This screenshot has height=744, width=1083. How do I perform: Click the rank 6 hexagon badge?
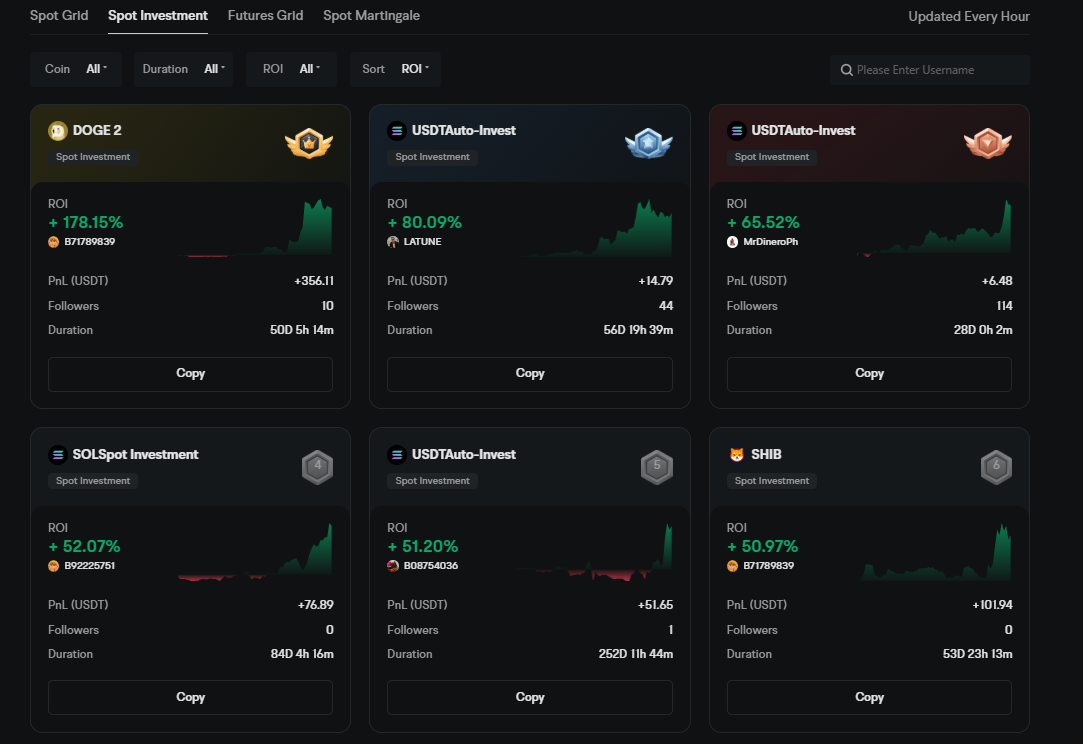coord(996,467)
